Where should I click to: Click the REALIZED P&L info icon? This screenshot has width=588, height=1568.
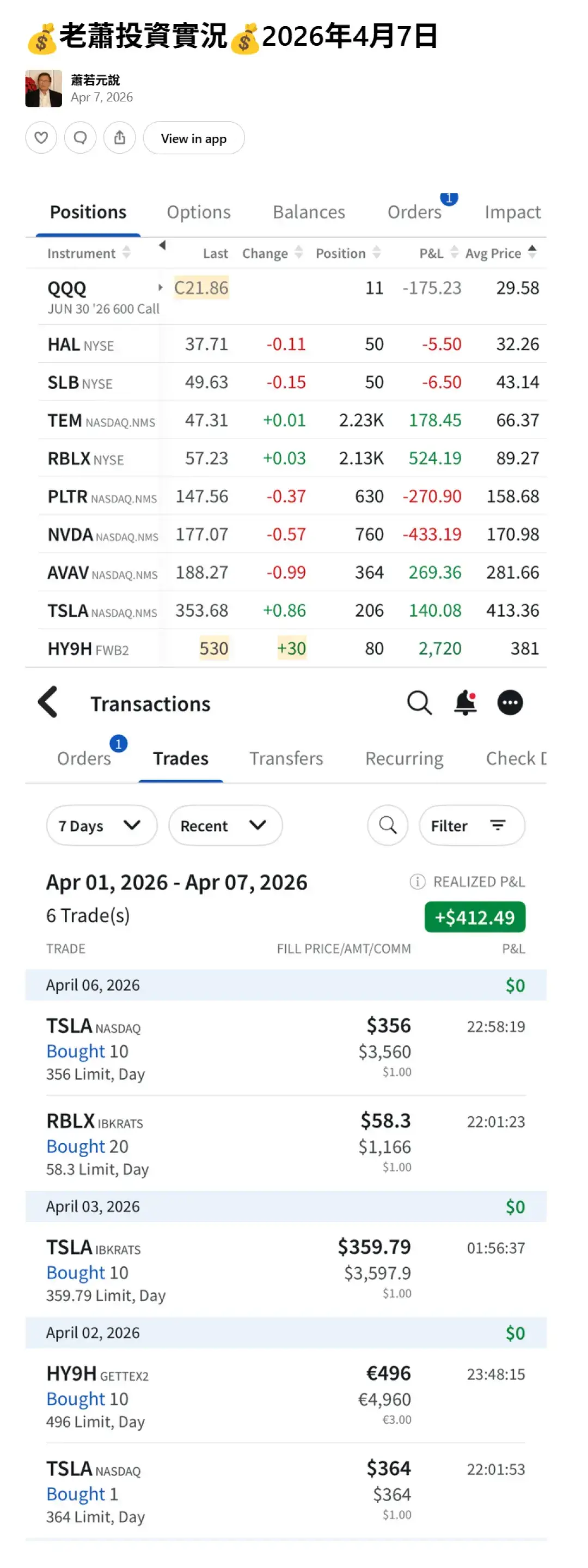(417, 882)
